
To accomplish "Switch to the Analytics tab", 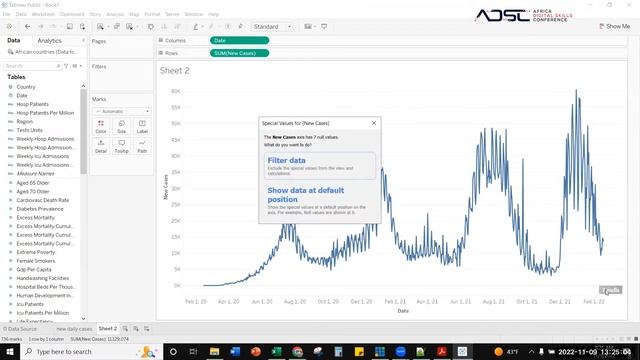I will (x=49, y=41).
